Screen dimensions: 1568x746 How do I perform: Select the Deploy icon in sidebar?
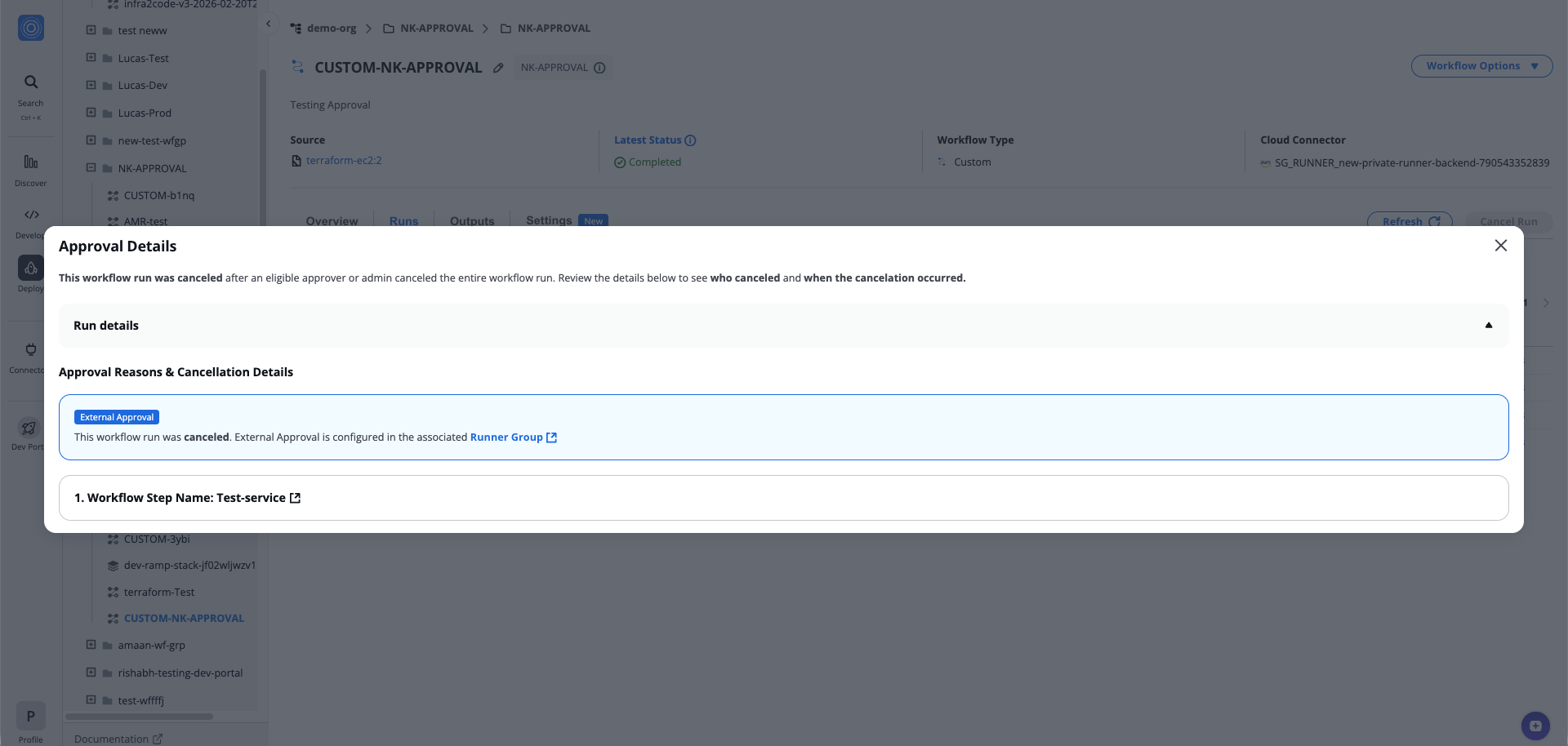[30, 268]
